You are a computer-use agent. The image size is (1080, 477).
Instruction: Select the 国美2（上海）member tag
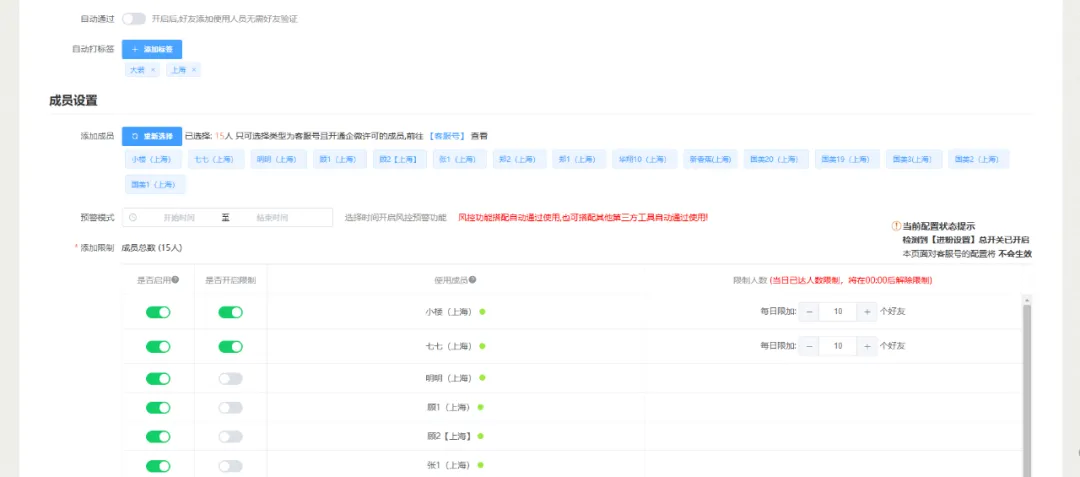point(978,159)
